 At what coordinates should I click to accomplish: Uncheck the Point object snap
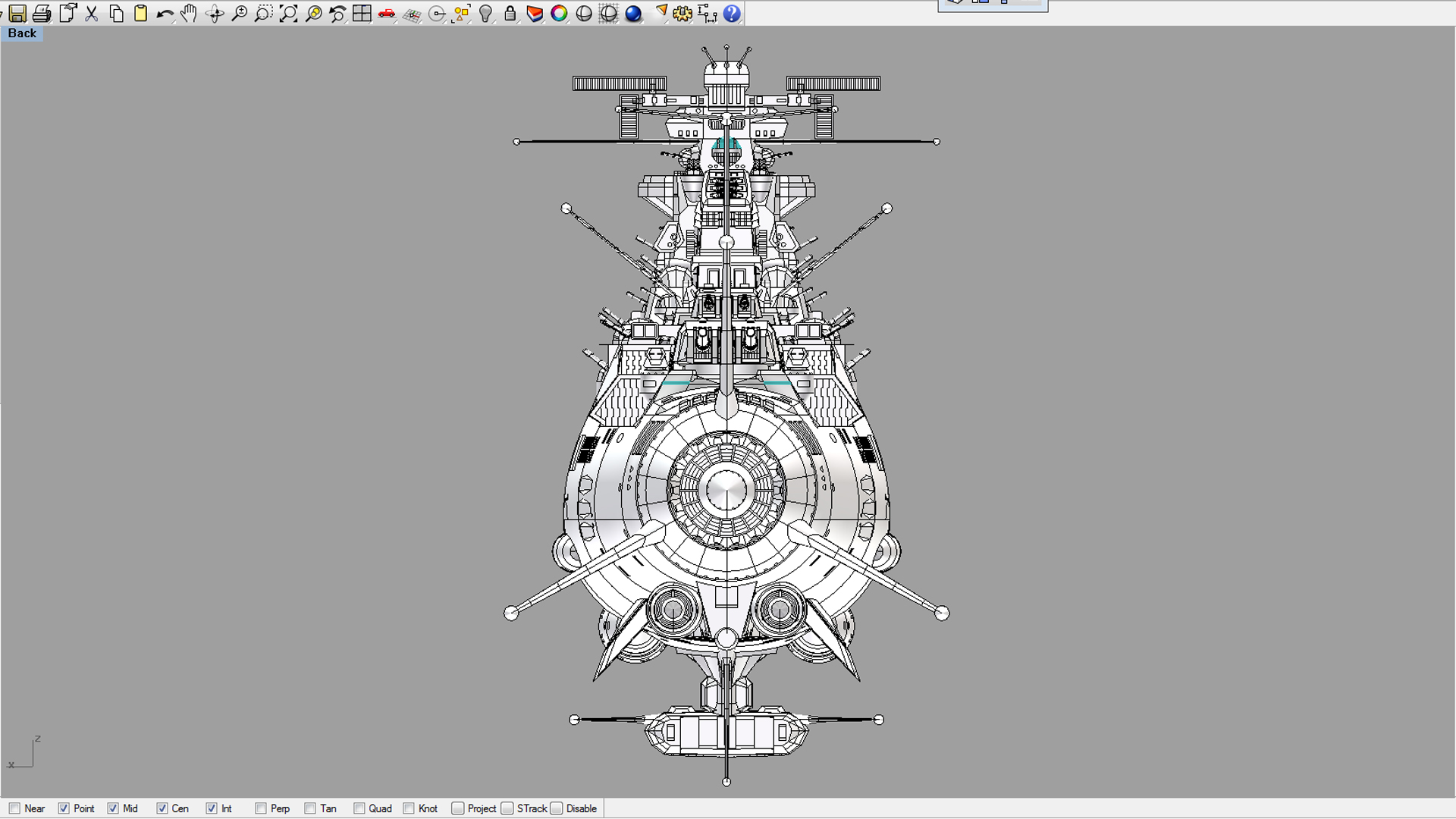(x=64, y=808)
